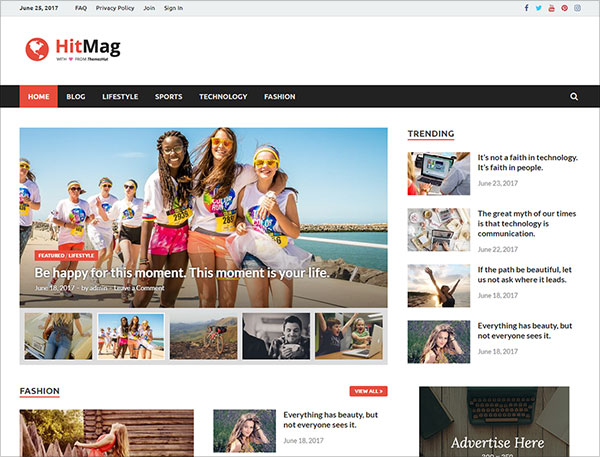Select the color run girls slider thumbnail

click(x=131, y=336)
